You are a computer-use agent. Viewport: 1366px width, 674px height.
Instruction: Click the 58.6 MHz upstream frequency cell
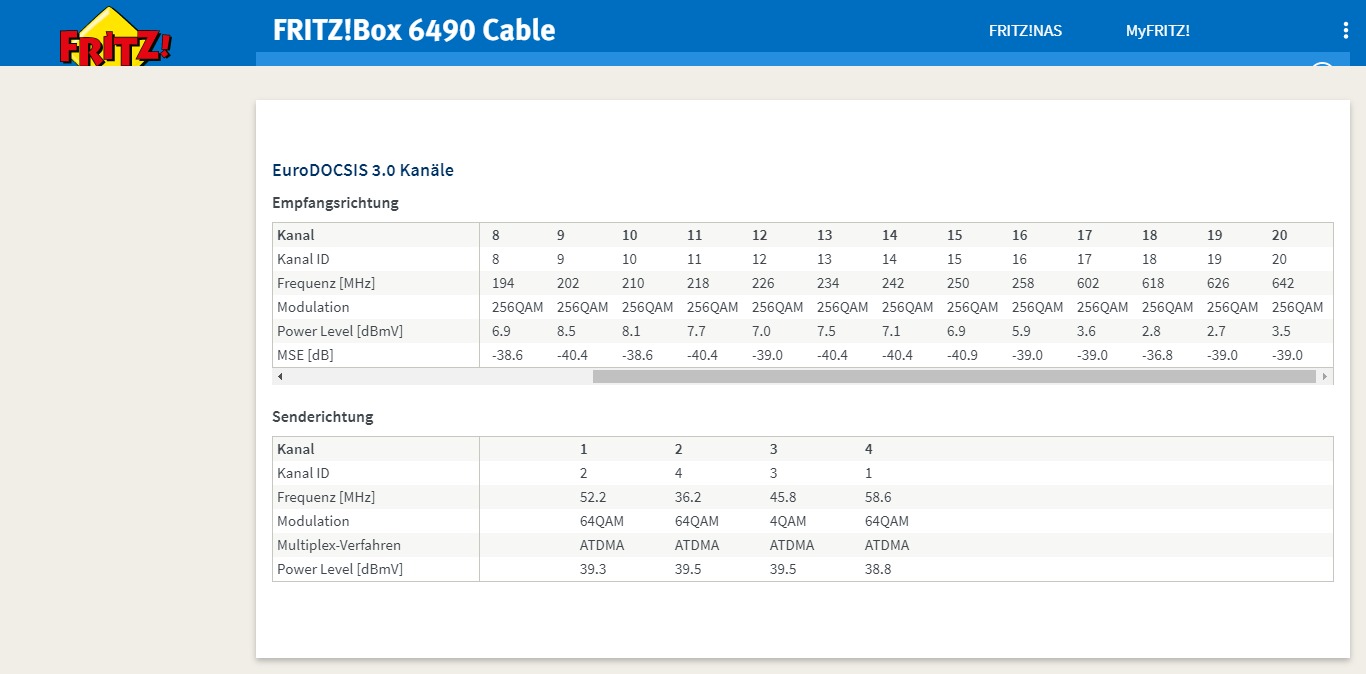point(880,497)
